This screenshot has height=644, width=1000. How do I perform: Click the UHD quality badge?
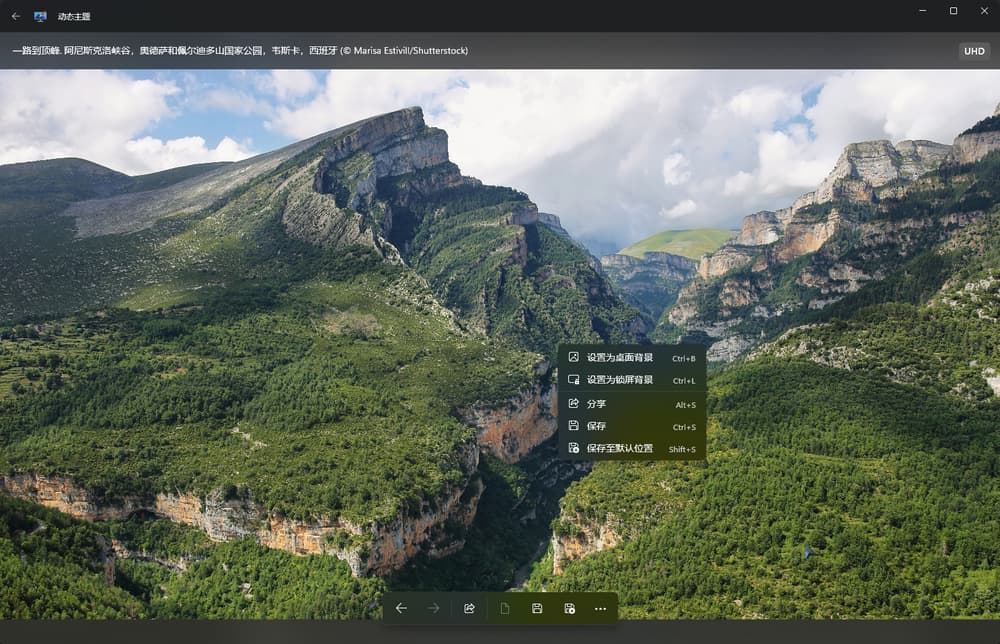tap(973, 51)
